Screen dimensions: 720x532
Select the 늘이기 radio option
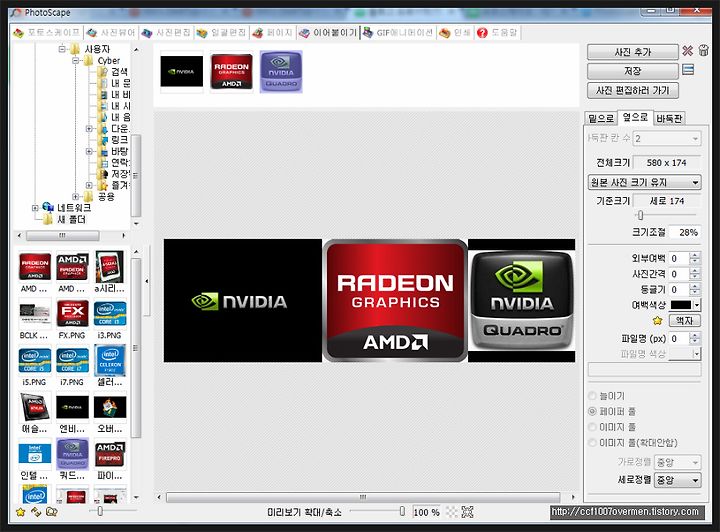[592, 396]
